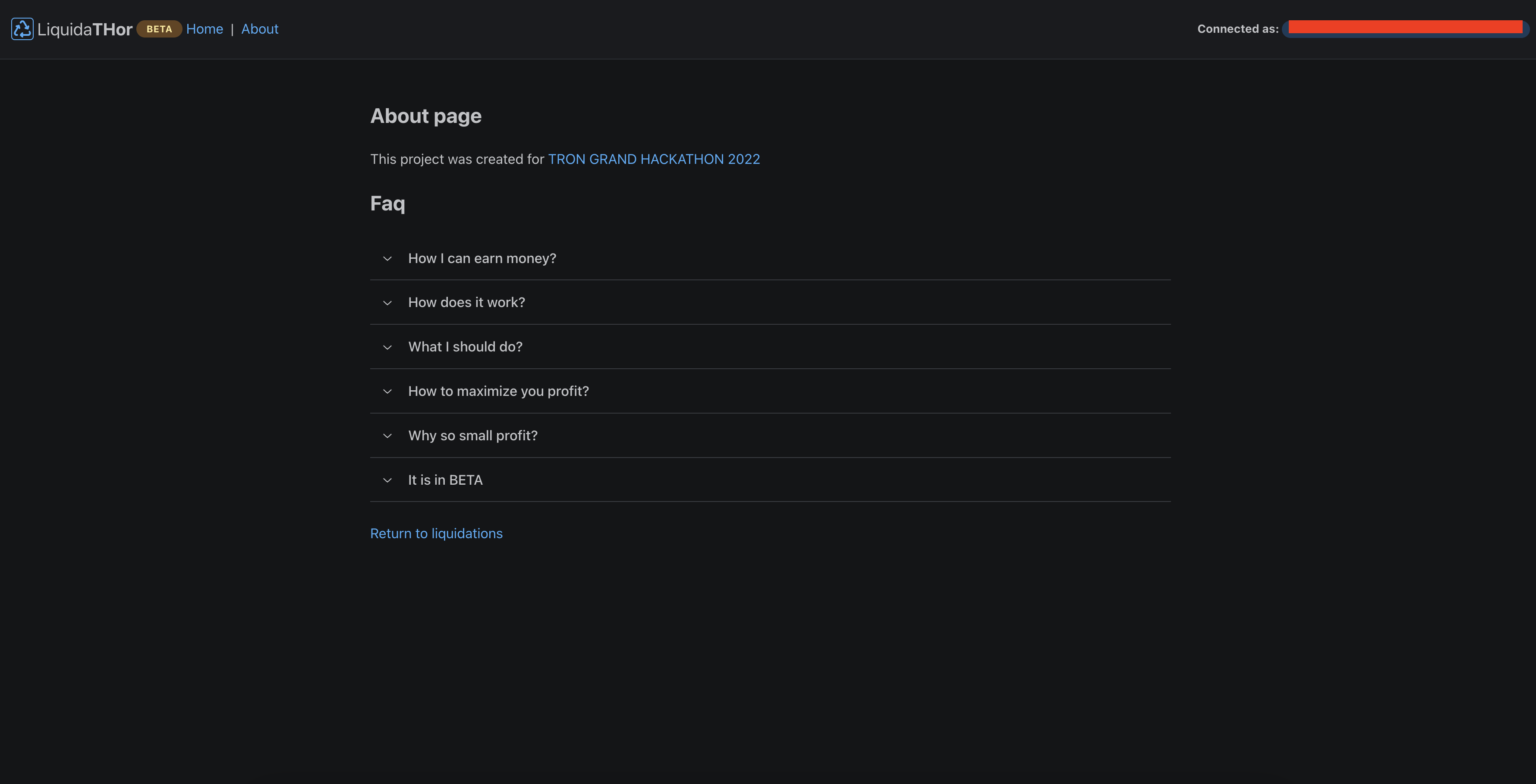Expand the How does it work question

466,302
